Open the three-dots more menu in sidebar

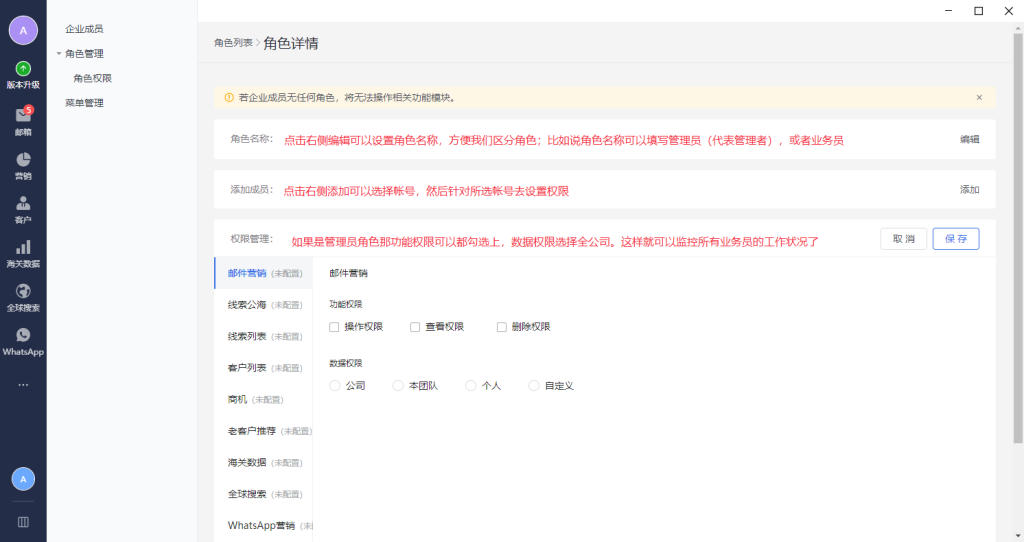tap(23, 385)
